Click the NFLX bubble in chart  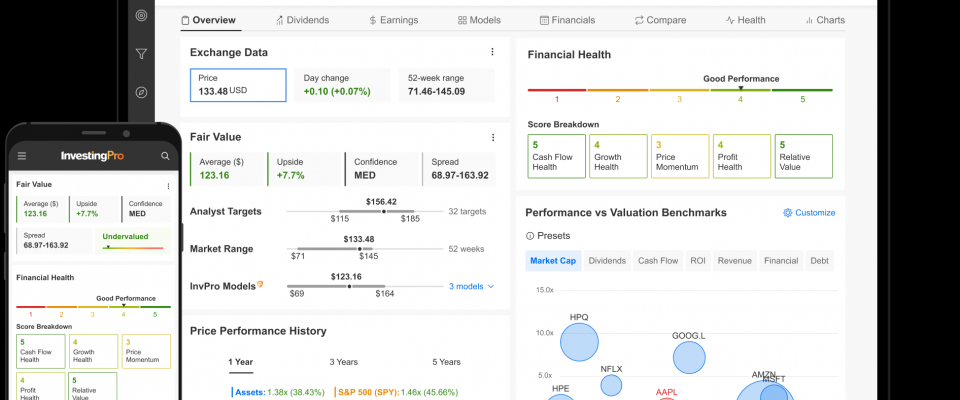tap(611, 385)
